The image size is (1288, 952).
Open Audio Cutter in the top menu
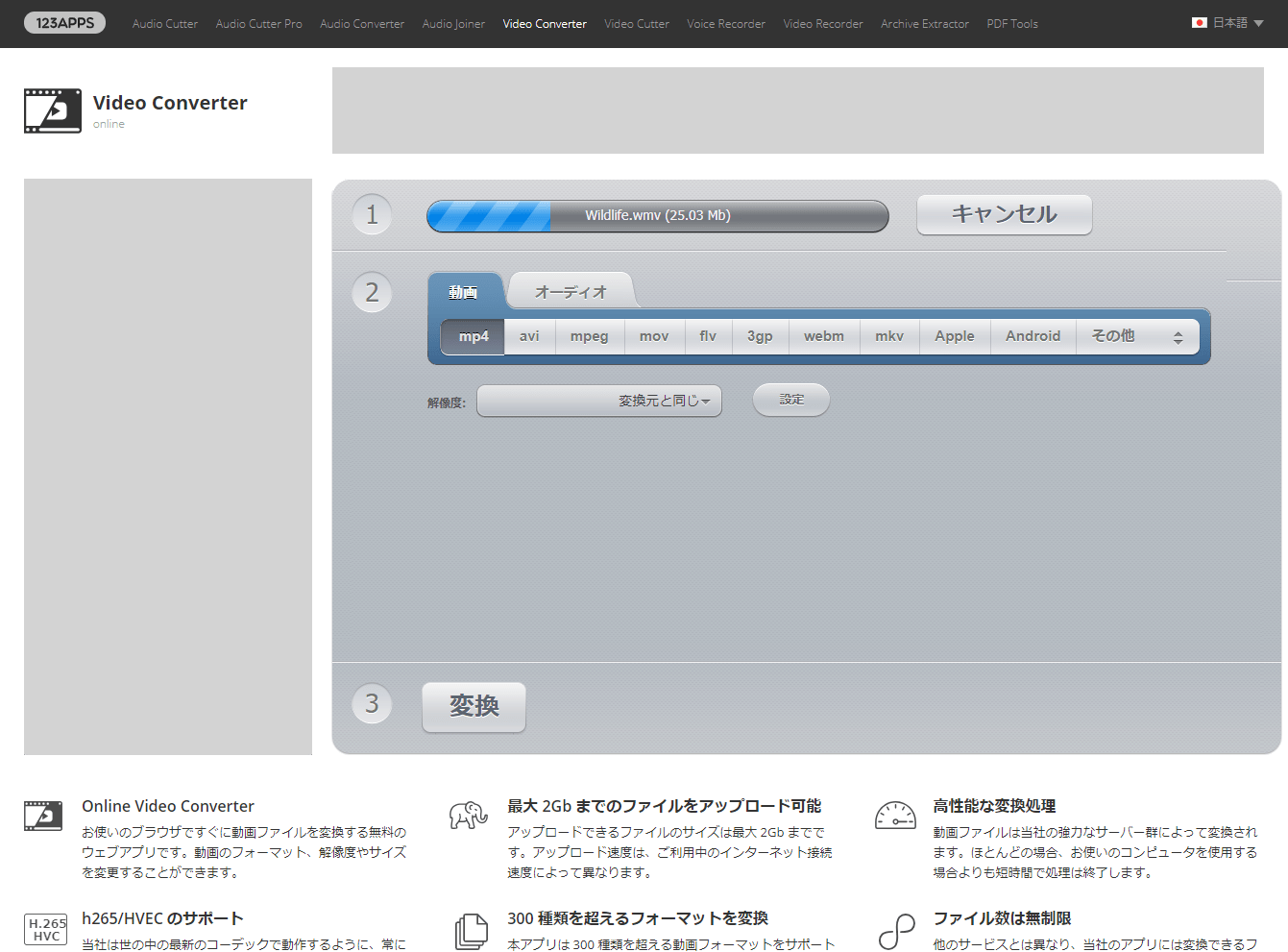coord(165,24)
